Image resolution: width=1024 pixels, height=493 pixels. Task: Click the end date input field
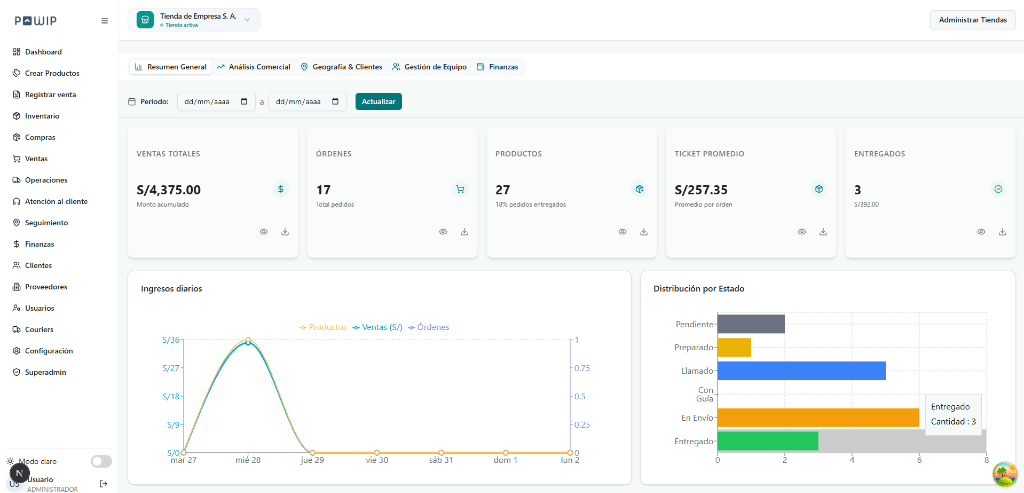[307, 102]
